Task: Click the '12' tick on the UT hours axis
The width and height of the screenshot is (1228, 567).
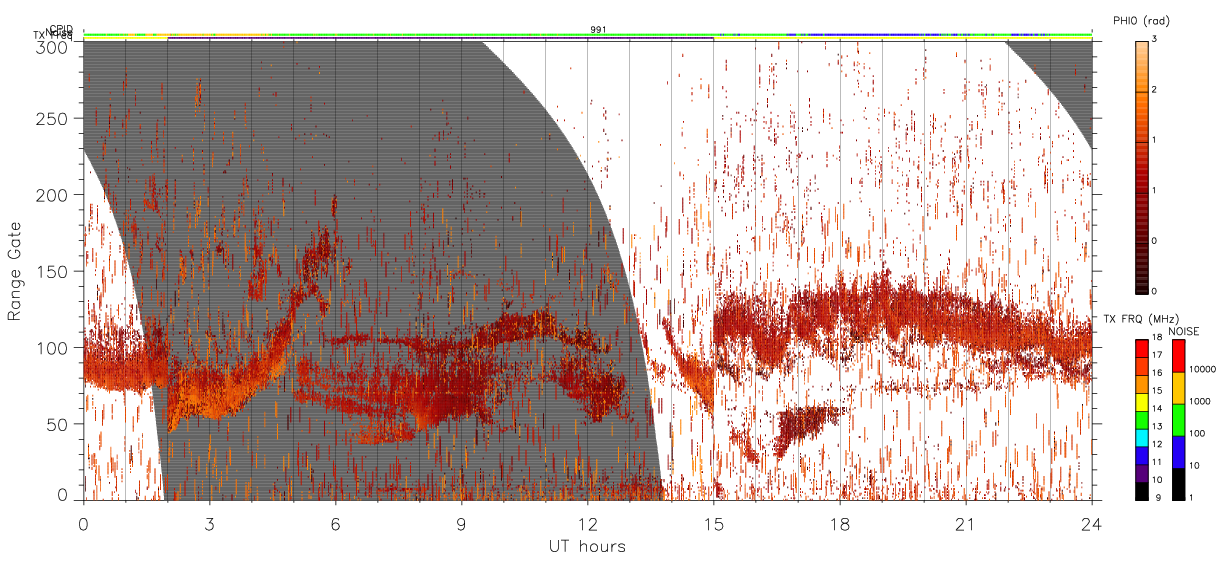Action: 587,524
